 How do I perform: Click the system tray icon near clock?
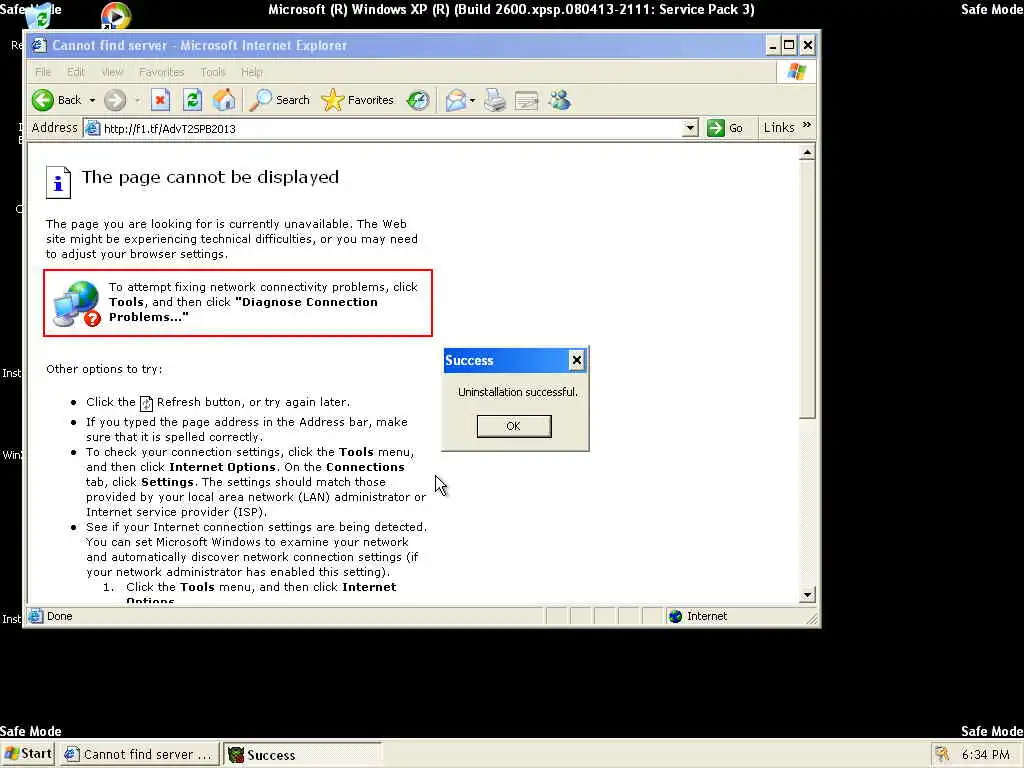tap(942, 754)
